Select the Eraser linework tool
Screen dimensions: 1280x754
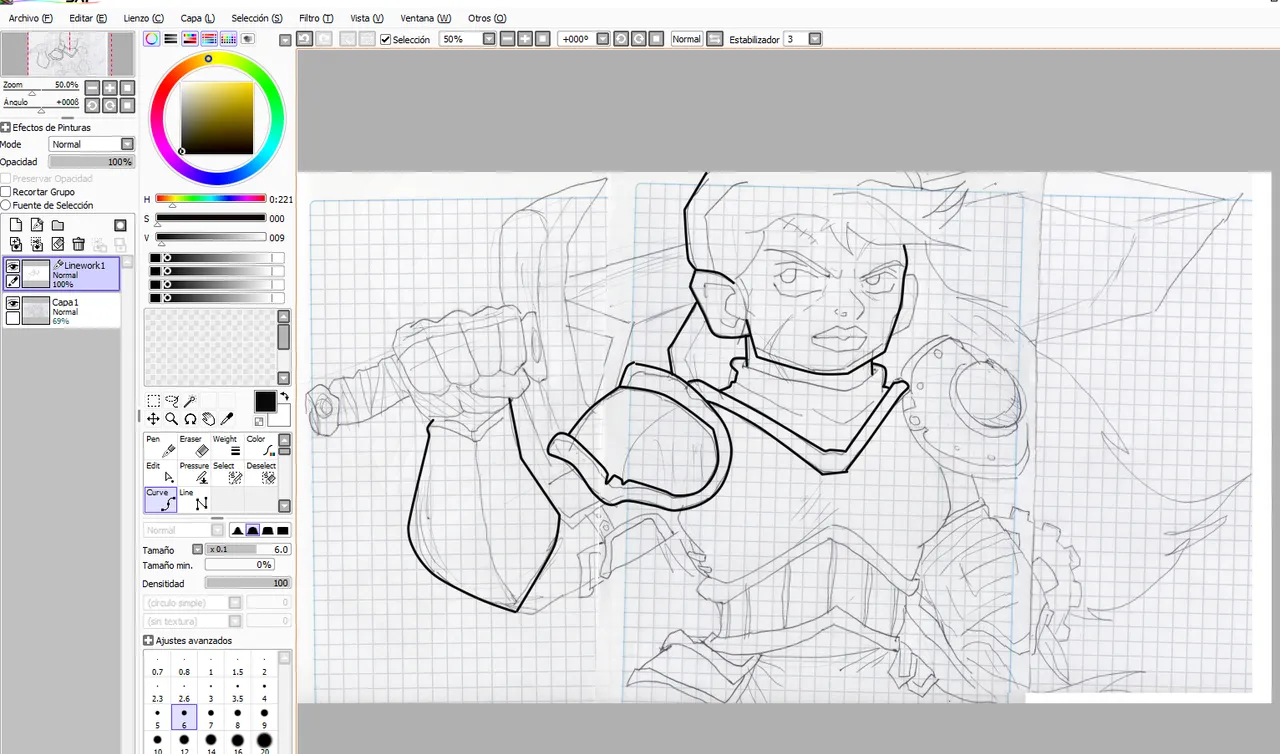pyautogui.click(x=193, y=446)
